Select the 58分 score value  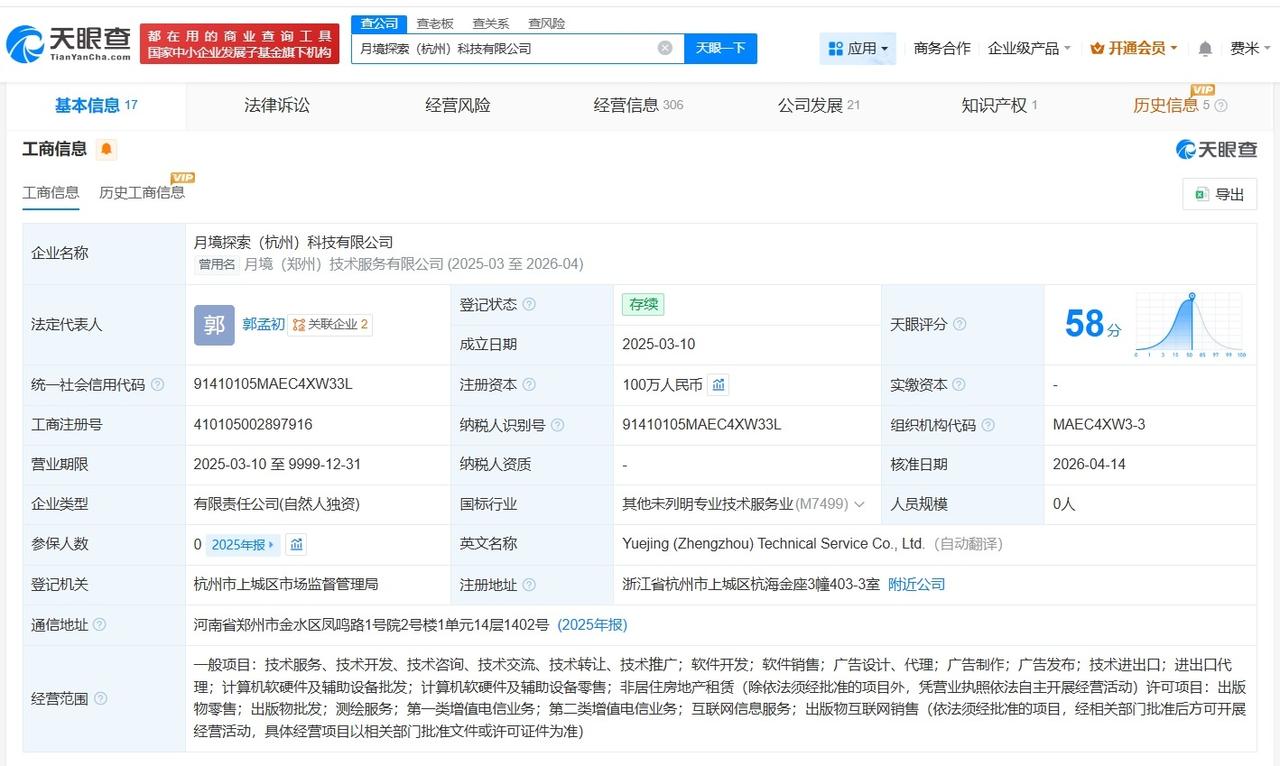pyautogui.click(x=1092, y=324)
